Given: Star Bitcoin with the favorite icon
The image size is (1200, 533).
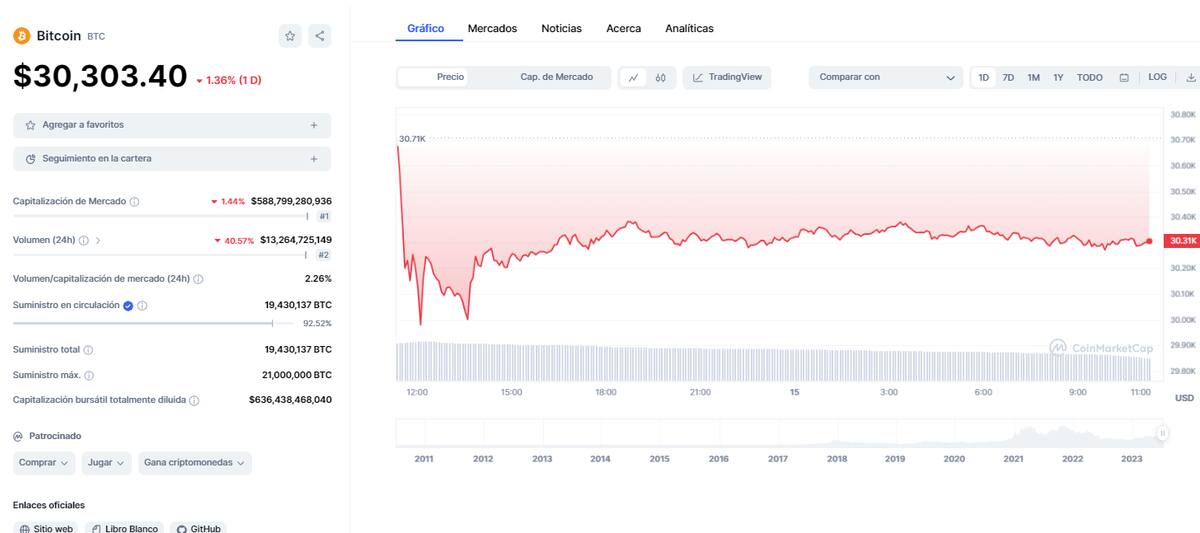Looking at the screenshot, I should point(290,36).
